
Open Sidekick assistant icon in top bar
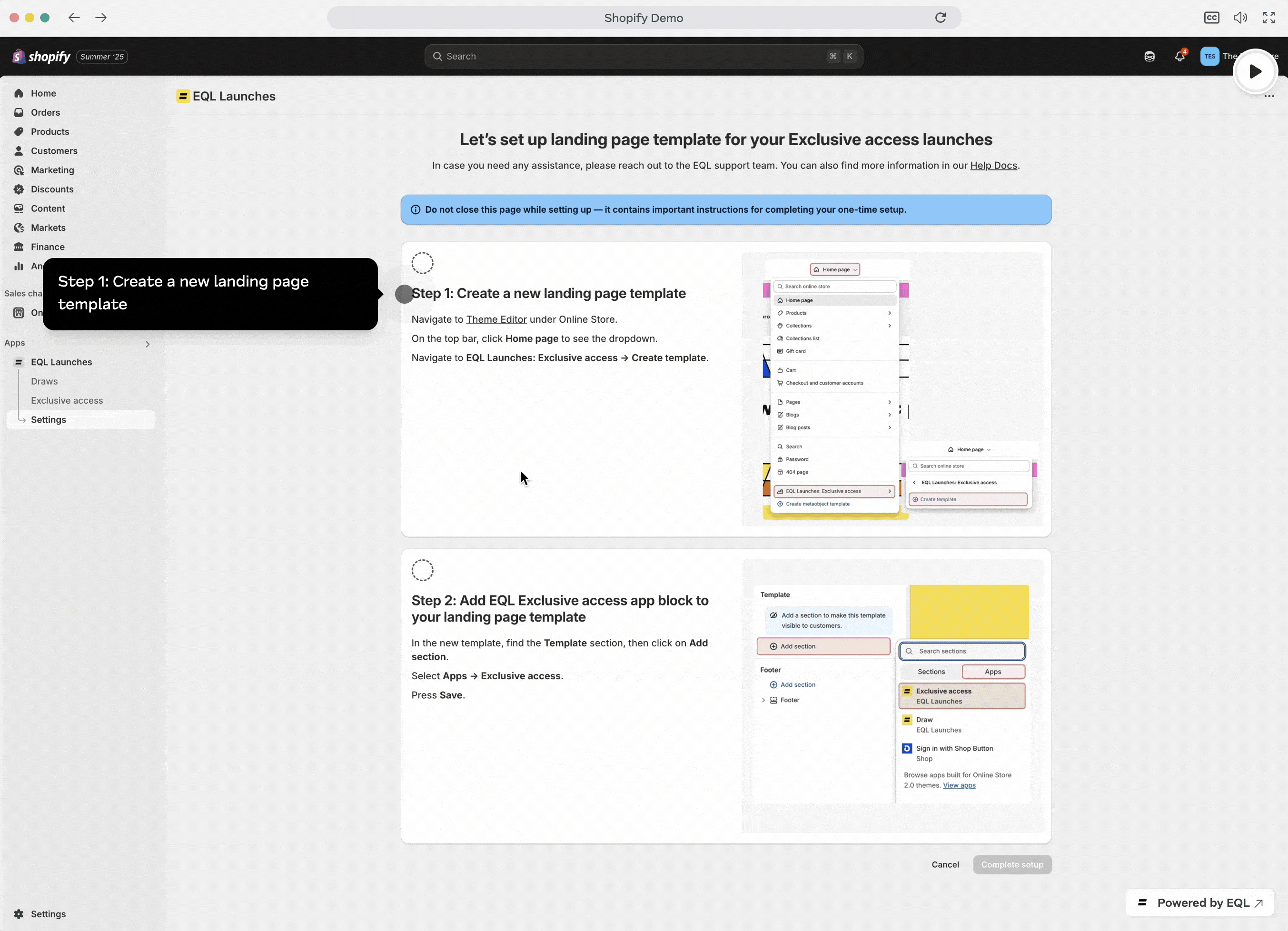[1149, 56]
